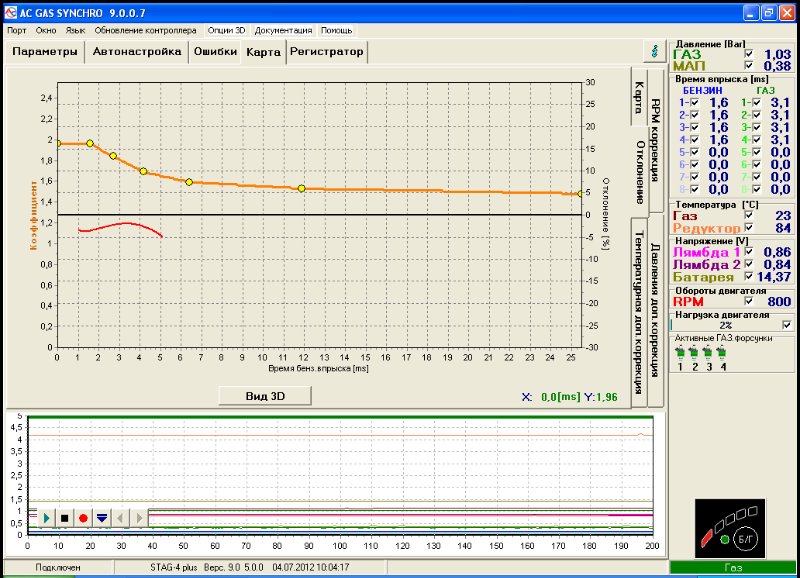The width and height of the screenshot is (800, 578).
Task: Toggle the Лямбда 1 voltage checkbox
Action: click(751, 252)
